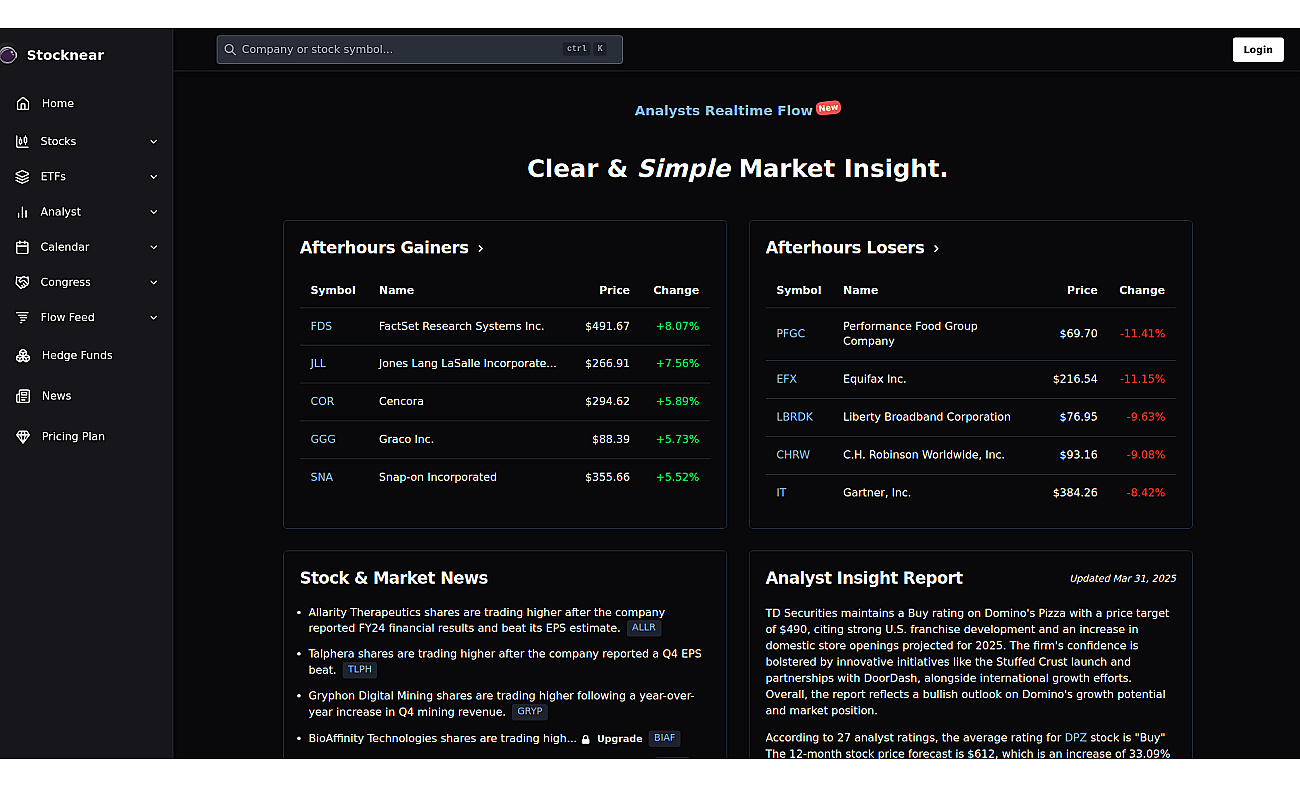Open Afterhours Gainers via its arrow
The width and height of the screenshot is (1300, 788).
tap(481, 248)
